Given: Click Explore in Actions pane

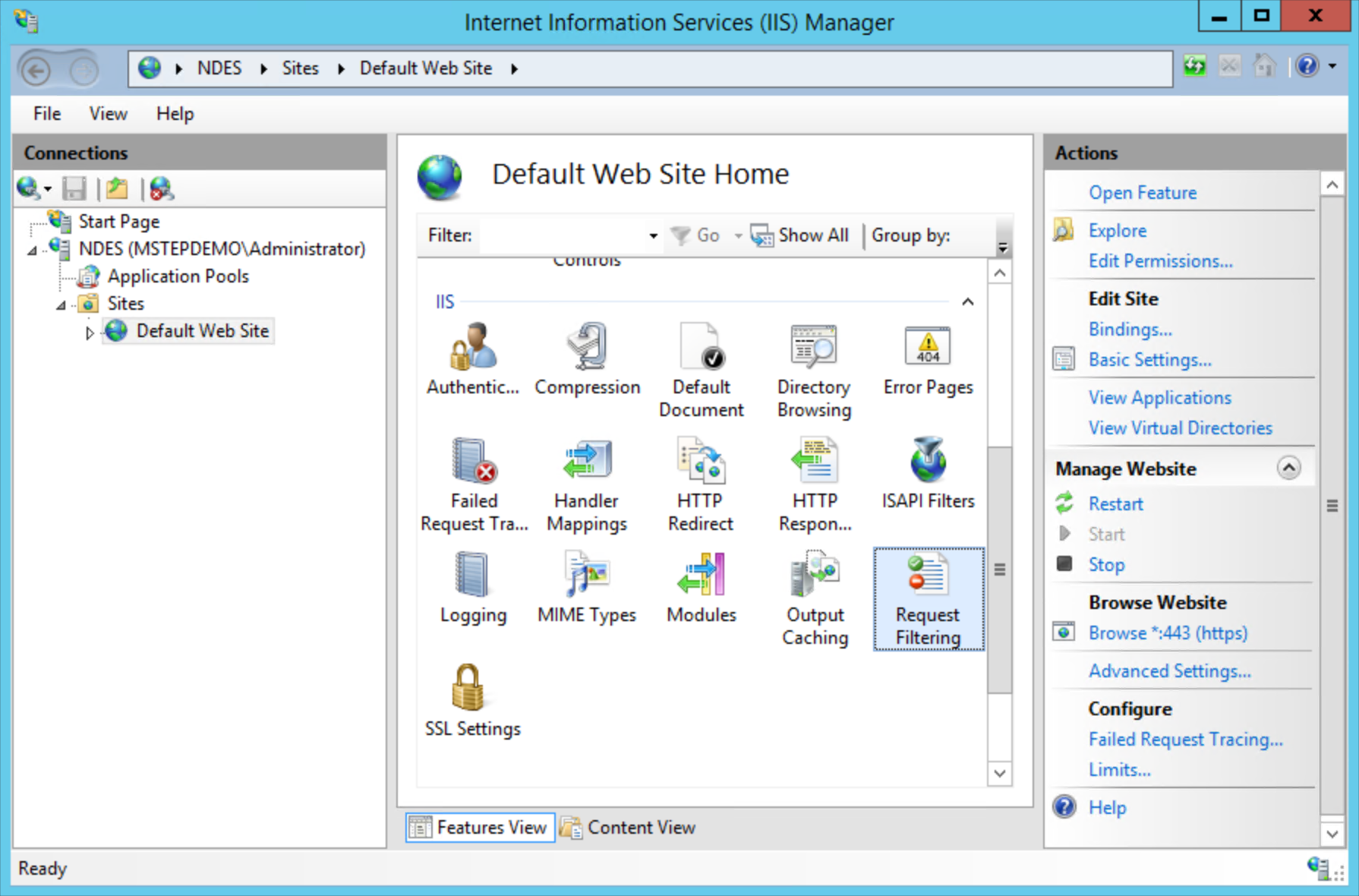Looking at the screenshot, I should pos(1118,231).
